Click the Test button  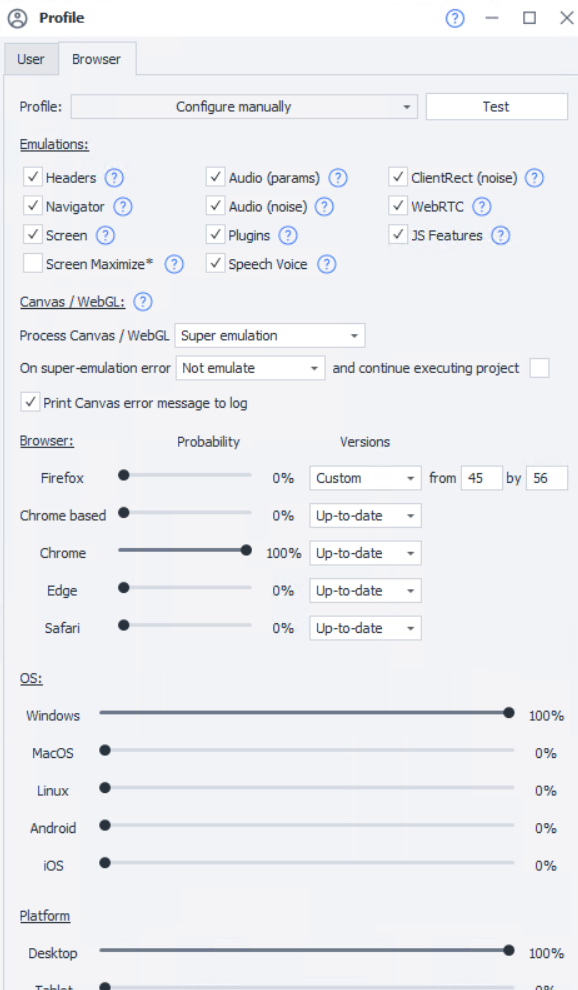[x=497, y=107]
